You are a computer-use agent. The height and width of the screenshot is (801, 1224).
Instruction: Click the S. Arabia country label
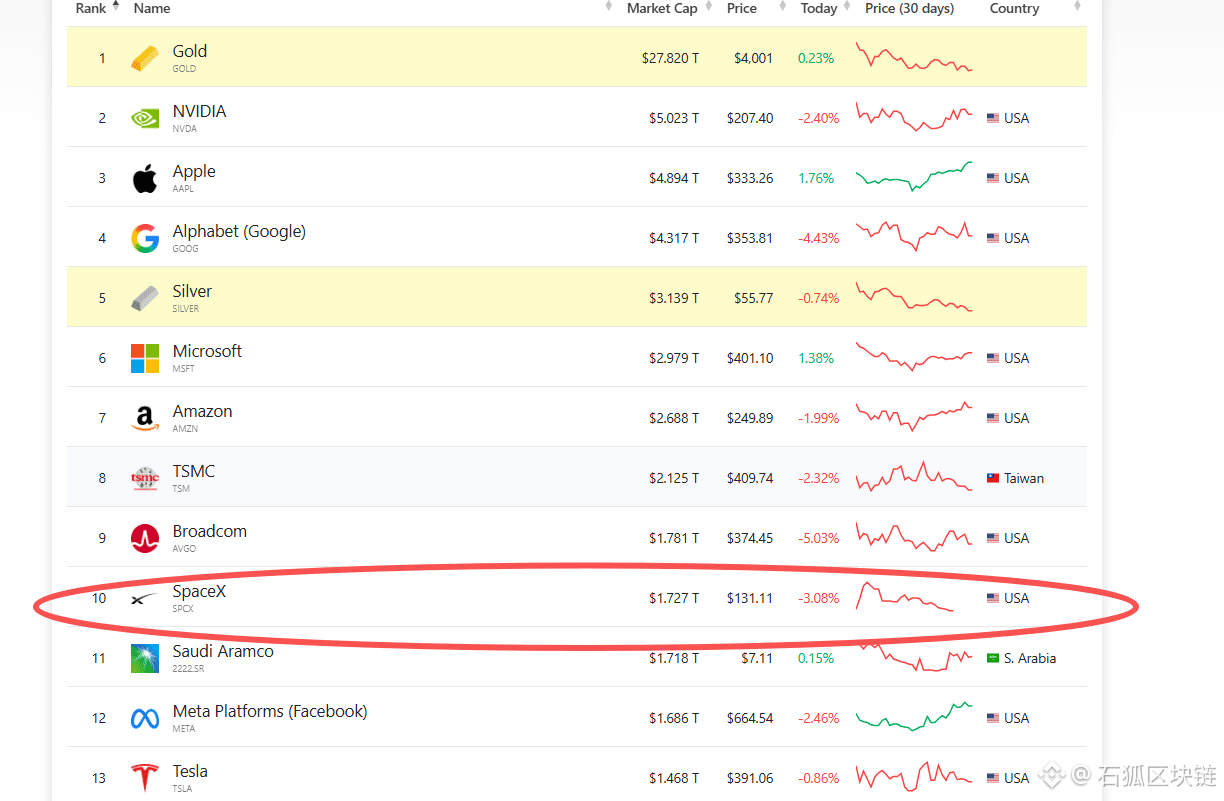click(x=1030, y=658)
